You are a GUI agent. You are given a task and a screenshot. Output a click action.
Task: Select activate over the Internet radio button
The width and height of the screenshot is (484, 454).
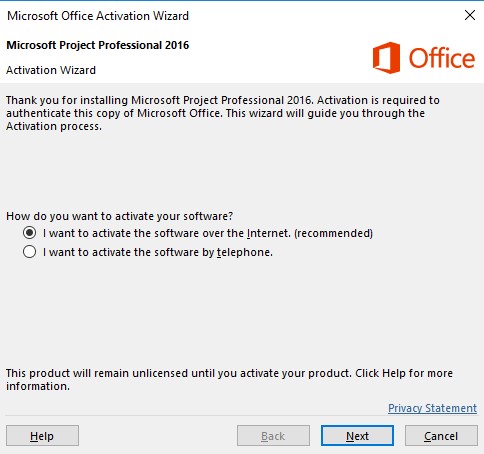[29, 233]
